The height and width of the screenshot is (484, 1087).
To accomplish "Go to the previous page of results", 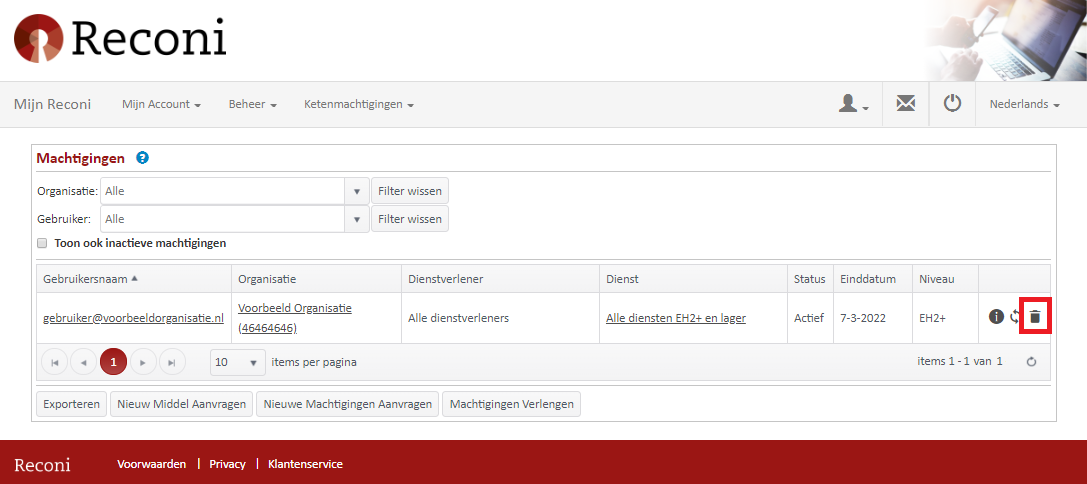I will [x=84, y=362].
